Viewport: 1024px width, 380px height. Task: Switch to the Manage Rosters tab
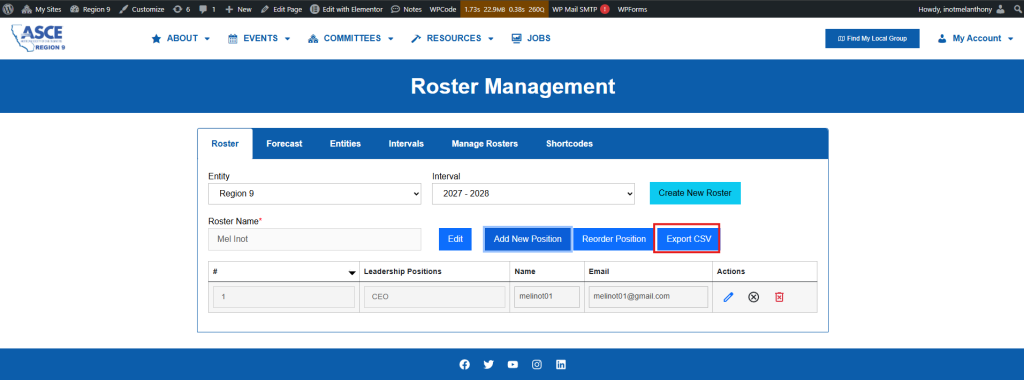tap(485, 144)
